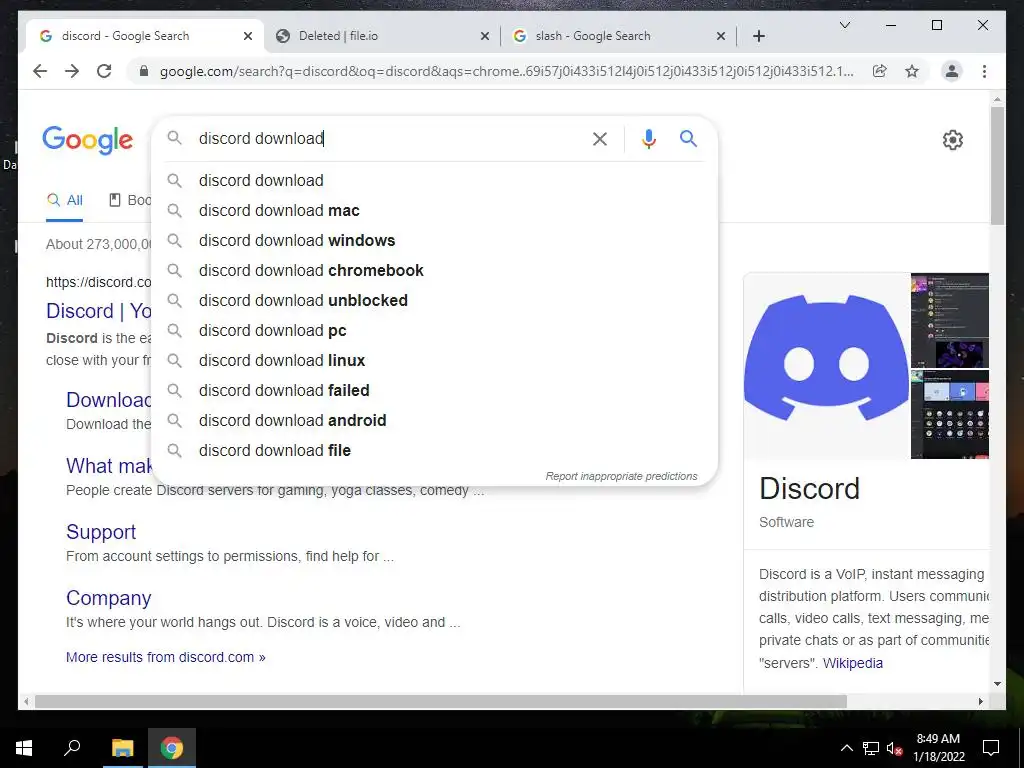Open File Explorer from the taskbar
1024x768 pixels.
point(122,748)
